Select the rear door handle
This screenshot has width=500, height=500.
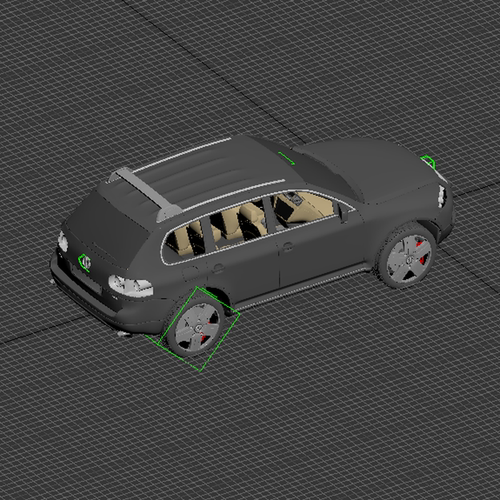pos(218,268)
